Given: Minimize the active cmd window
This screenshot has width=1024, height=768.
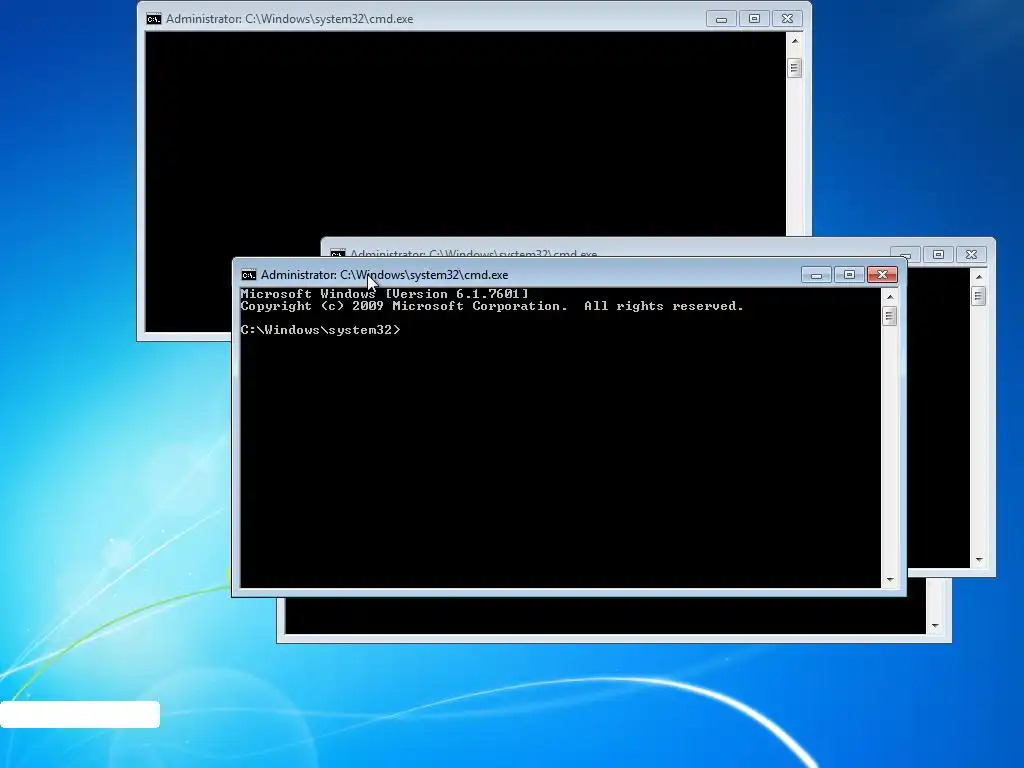Looking at the screenshot, I should click(x=816, y=275).
